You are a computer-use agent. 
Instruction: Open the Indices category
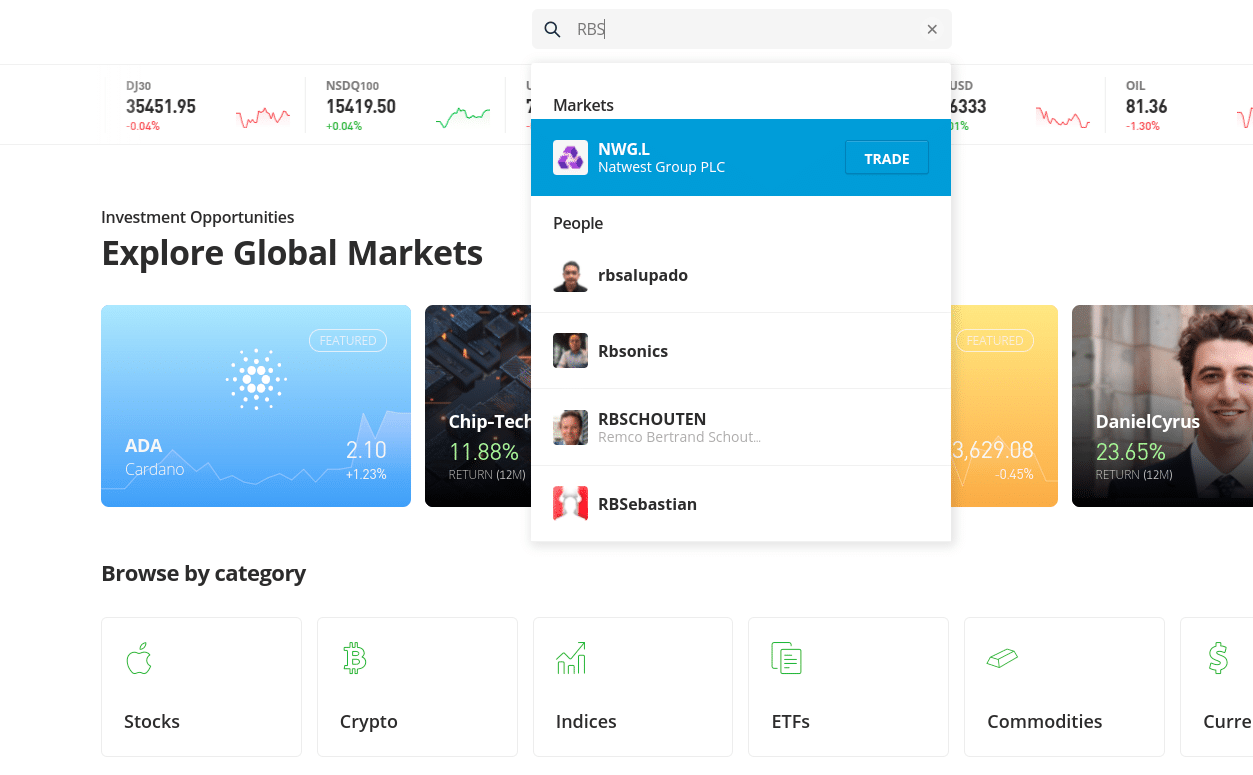(x=633, y=687)
